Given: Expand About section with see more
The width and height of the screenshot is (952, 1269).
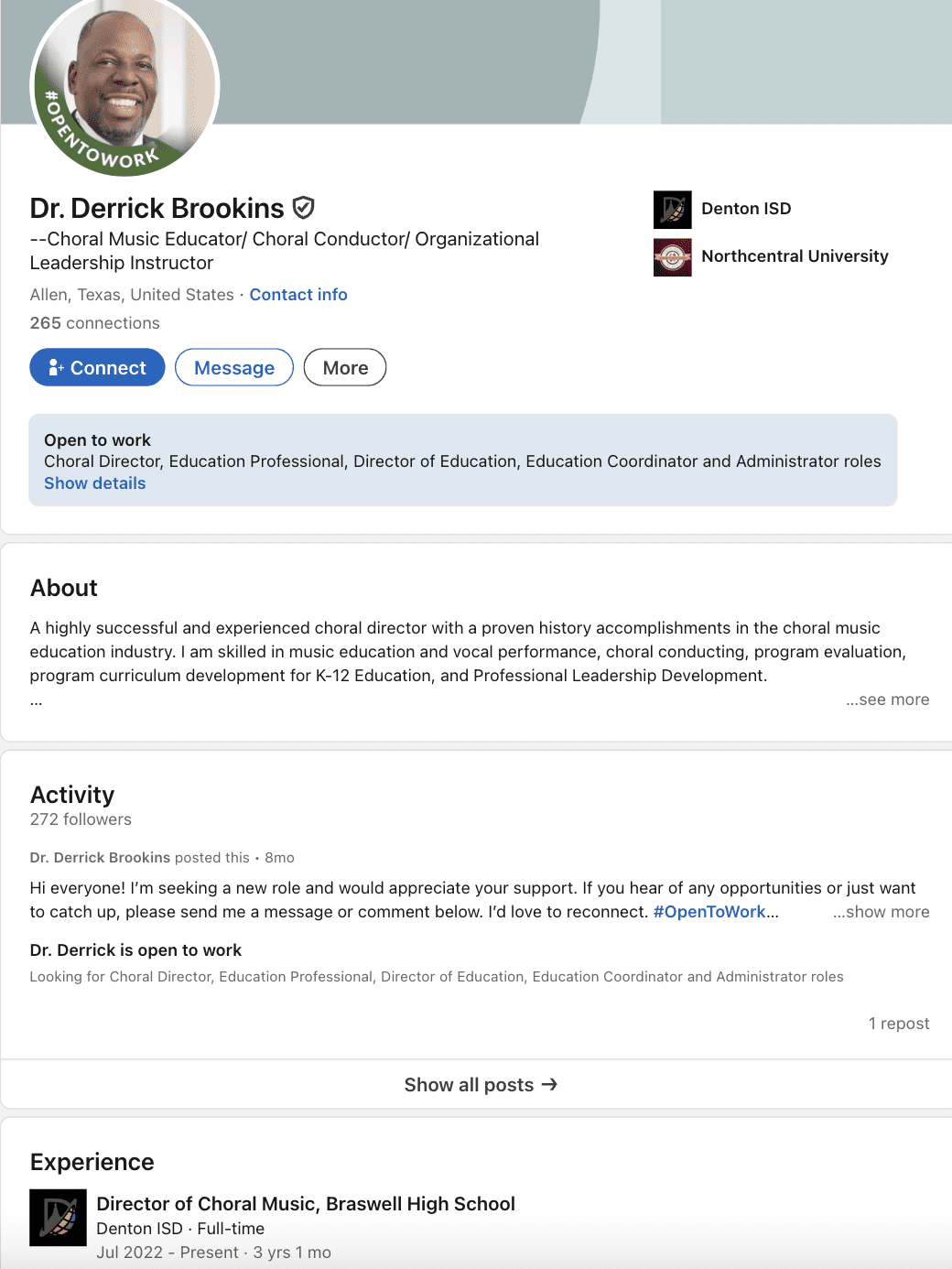Looking at the screenshot, I should tap(887, 700).
